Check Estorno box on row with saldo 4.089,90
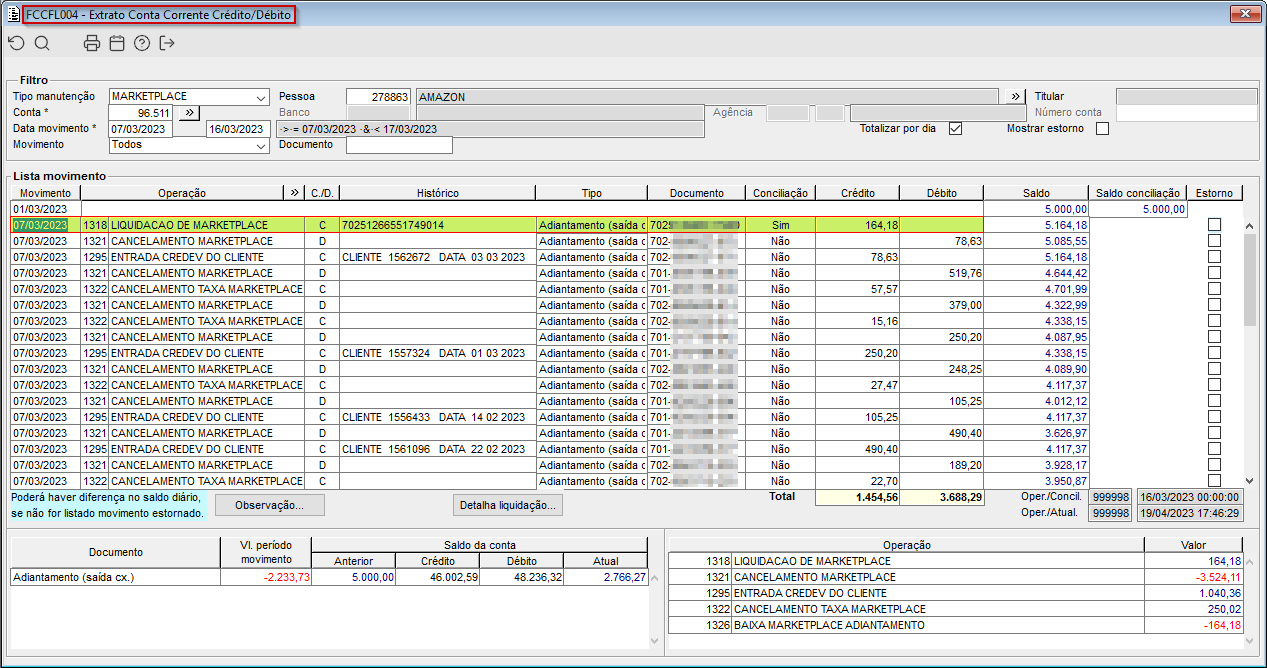This screenshot has width=1267, height=668. [1214, 369]
